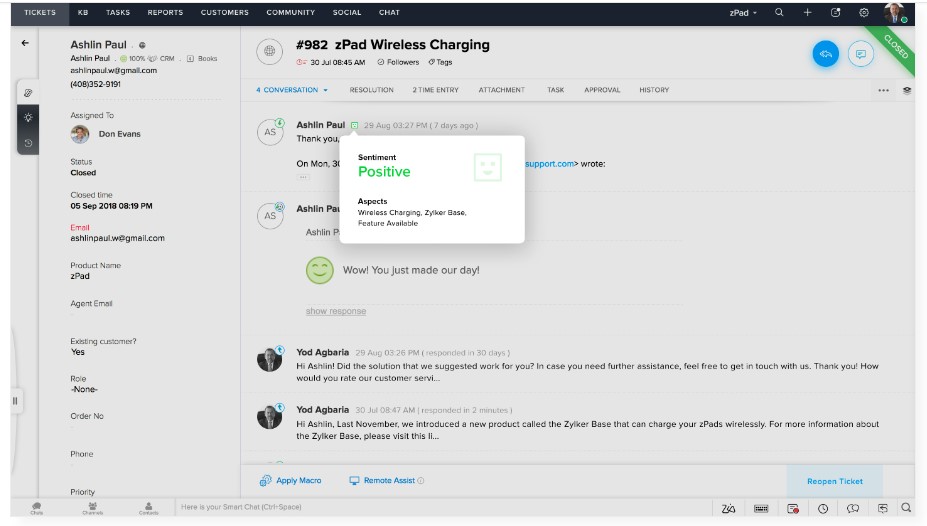Screen dimensions: 927x526
Task: Click the support.com email link
Action: coord(549,164)
